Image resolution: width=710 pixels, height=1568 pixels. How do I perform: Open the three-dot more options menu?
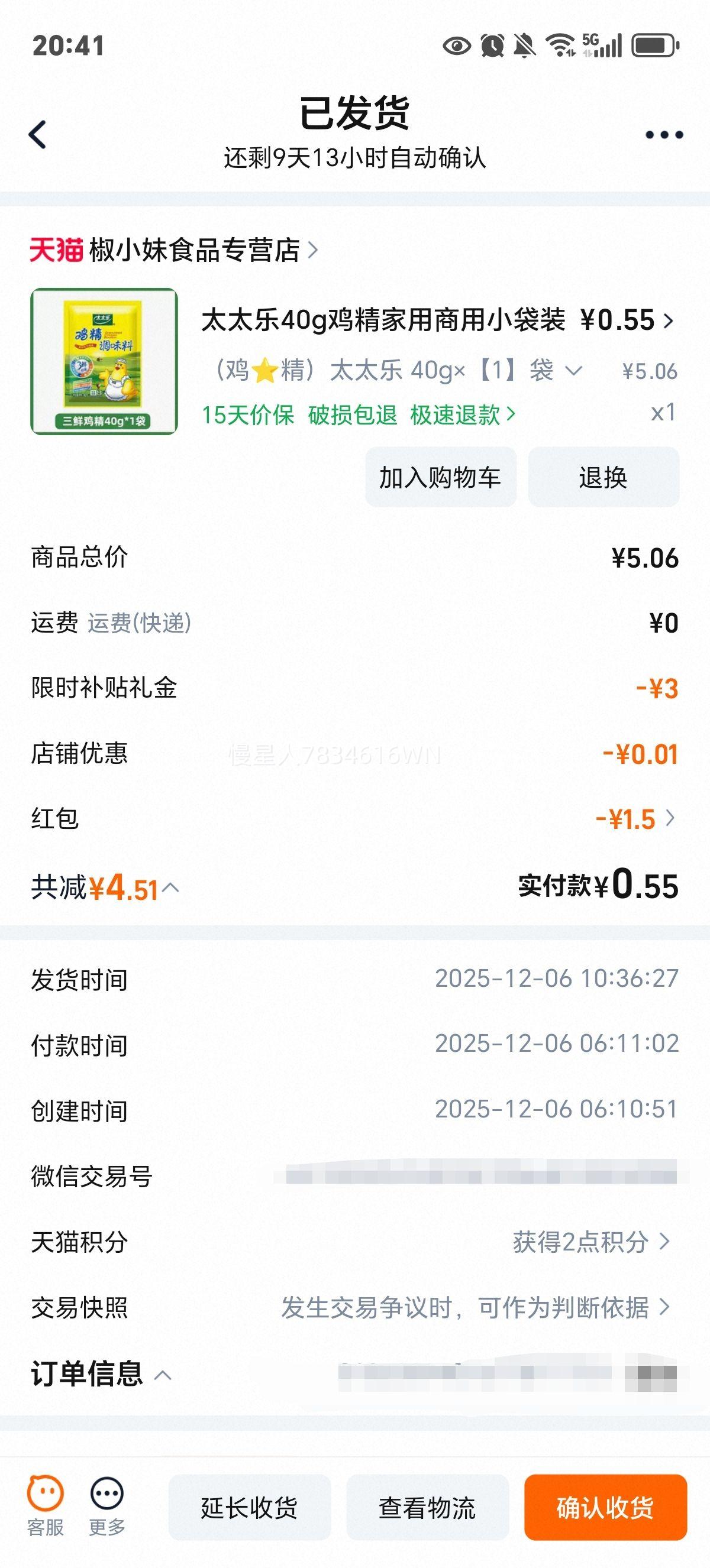coord(664,135)
